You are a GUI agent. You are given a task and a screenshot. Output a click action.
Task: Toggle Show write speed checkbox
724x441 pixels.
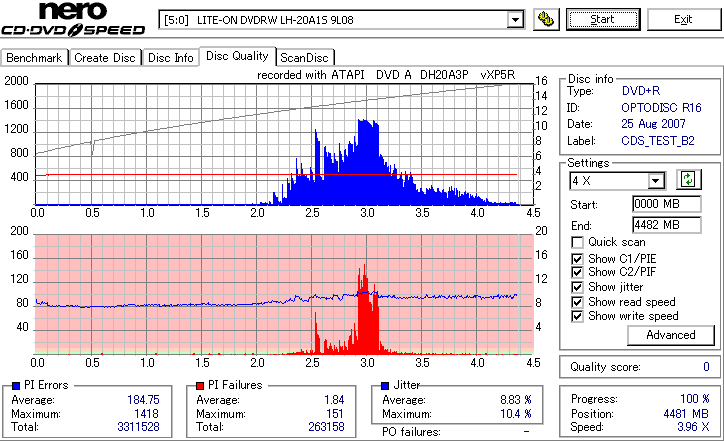(x=577, y=316)
